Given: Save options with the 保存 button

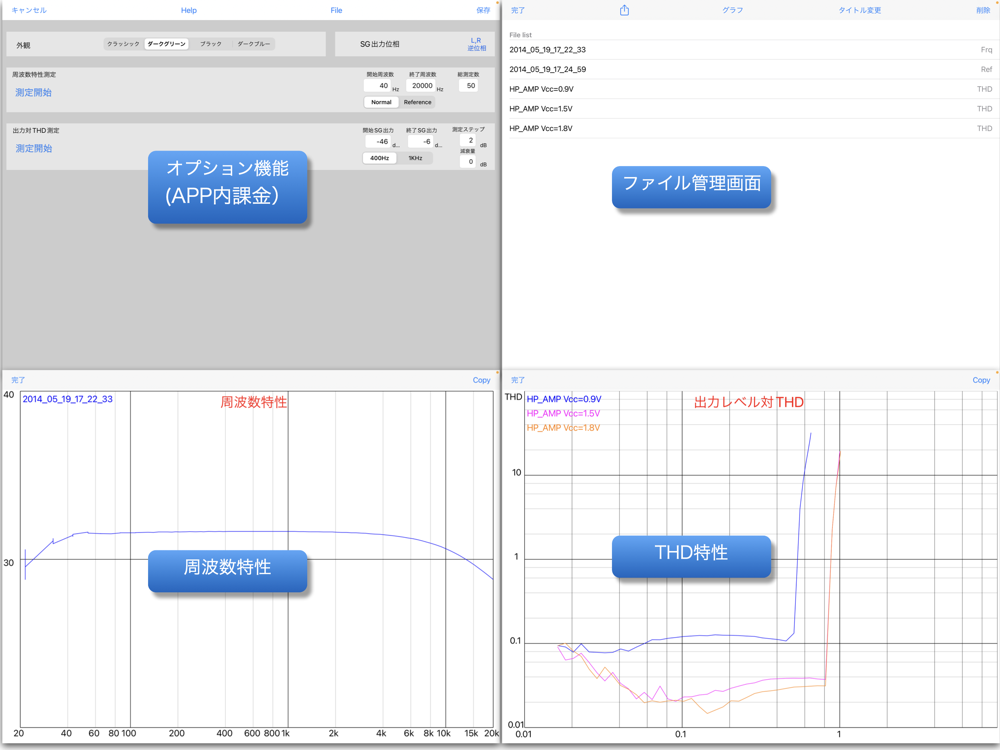Looking at the screenshot, I should [x=483, y=10].
